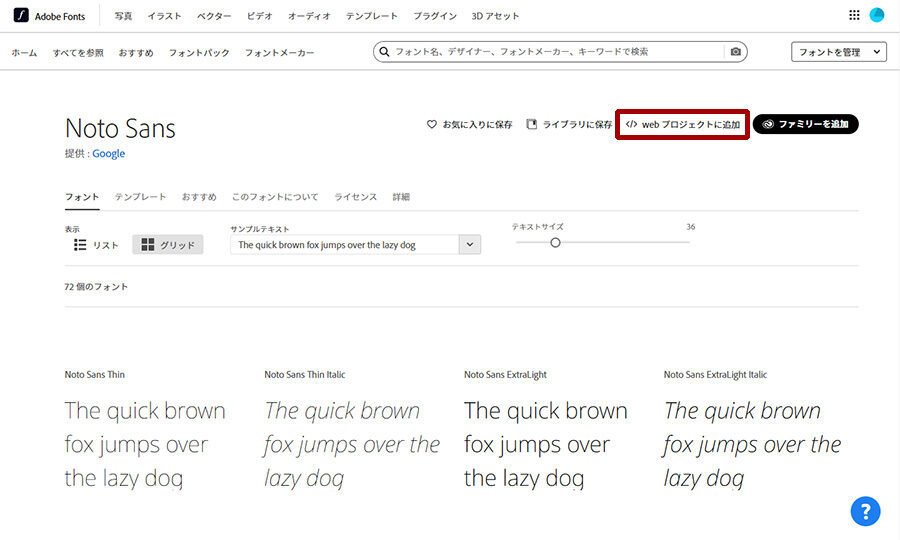The width and height of the screenshot is (900, 540).
Task: Open the user profile avatar
Action: pos(876,15)
